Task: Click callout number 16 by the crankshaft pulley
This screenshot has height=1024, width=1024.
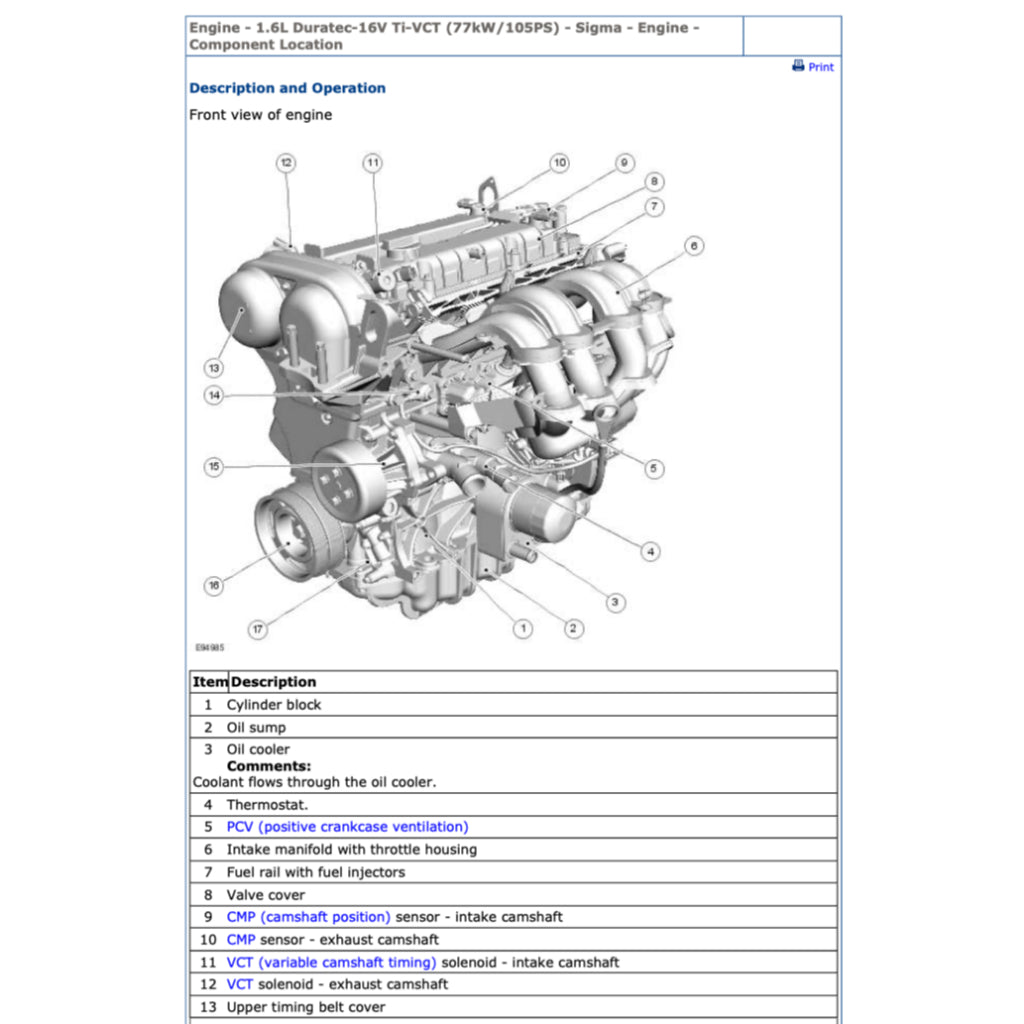Action: click(213, 586)
